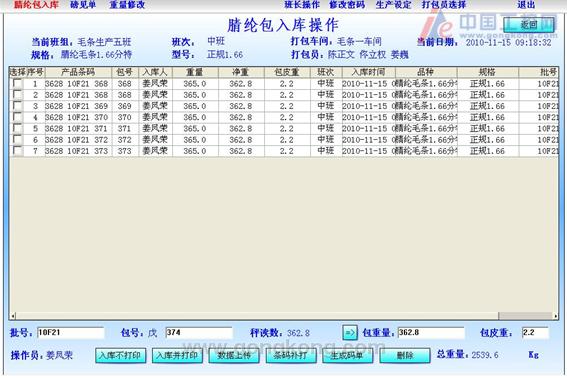Select barcode cell 3628 10F21 370

(x=77, y=117)
